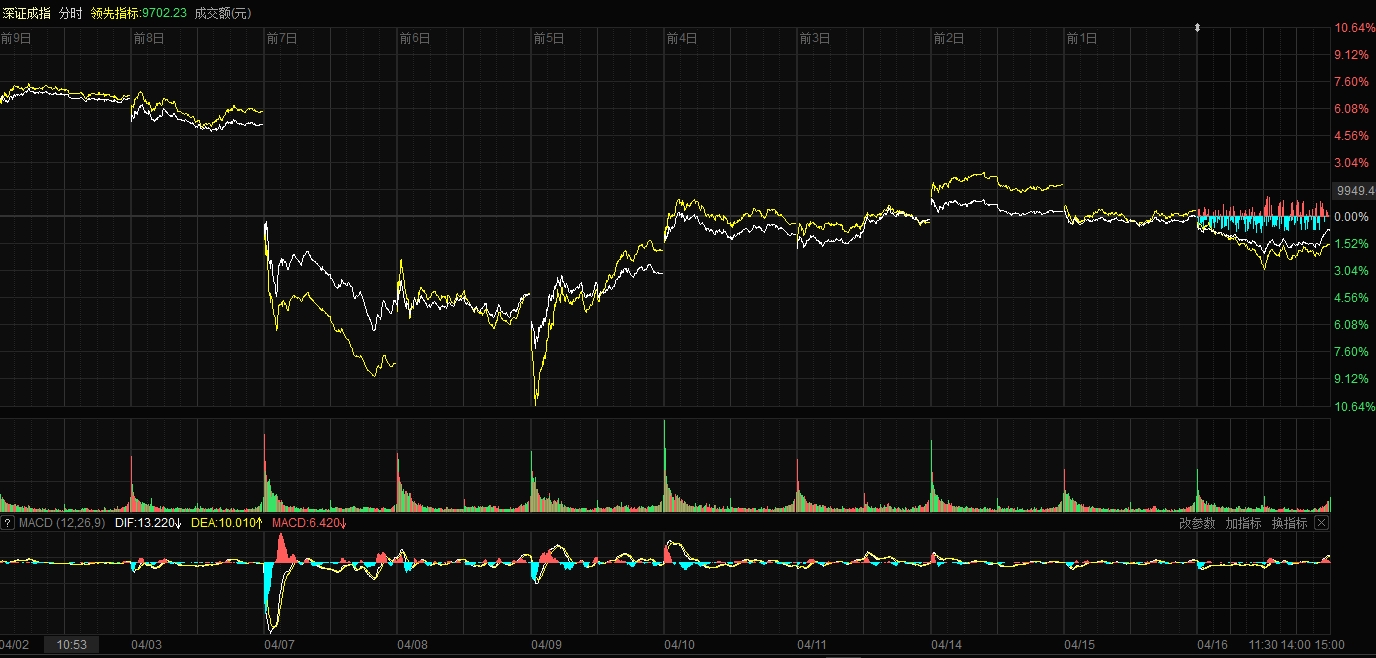Screen dimensions: 1376x658
Task: Click the 04/16 date on the time axis
Action: [1214, 645]
